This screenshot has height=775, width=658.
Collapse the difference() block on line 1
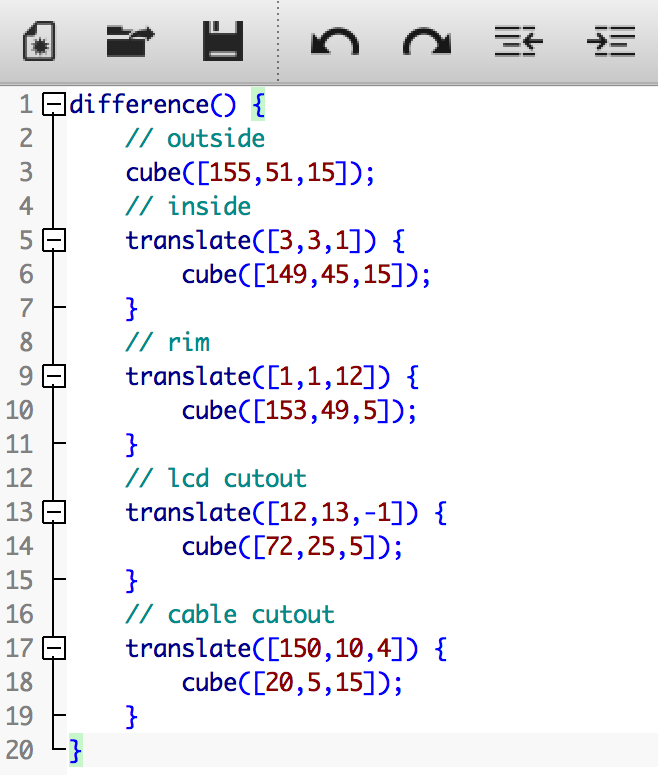(x=53, y=104)
